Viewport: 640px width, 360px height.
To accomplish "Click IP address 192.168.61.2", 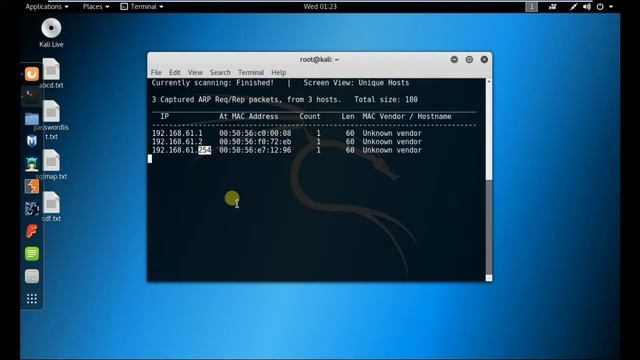I will coord(177,142).
